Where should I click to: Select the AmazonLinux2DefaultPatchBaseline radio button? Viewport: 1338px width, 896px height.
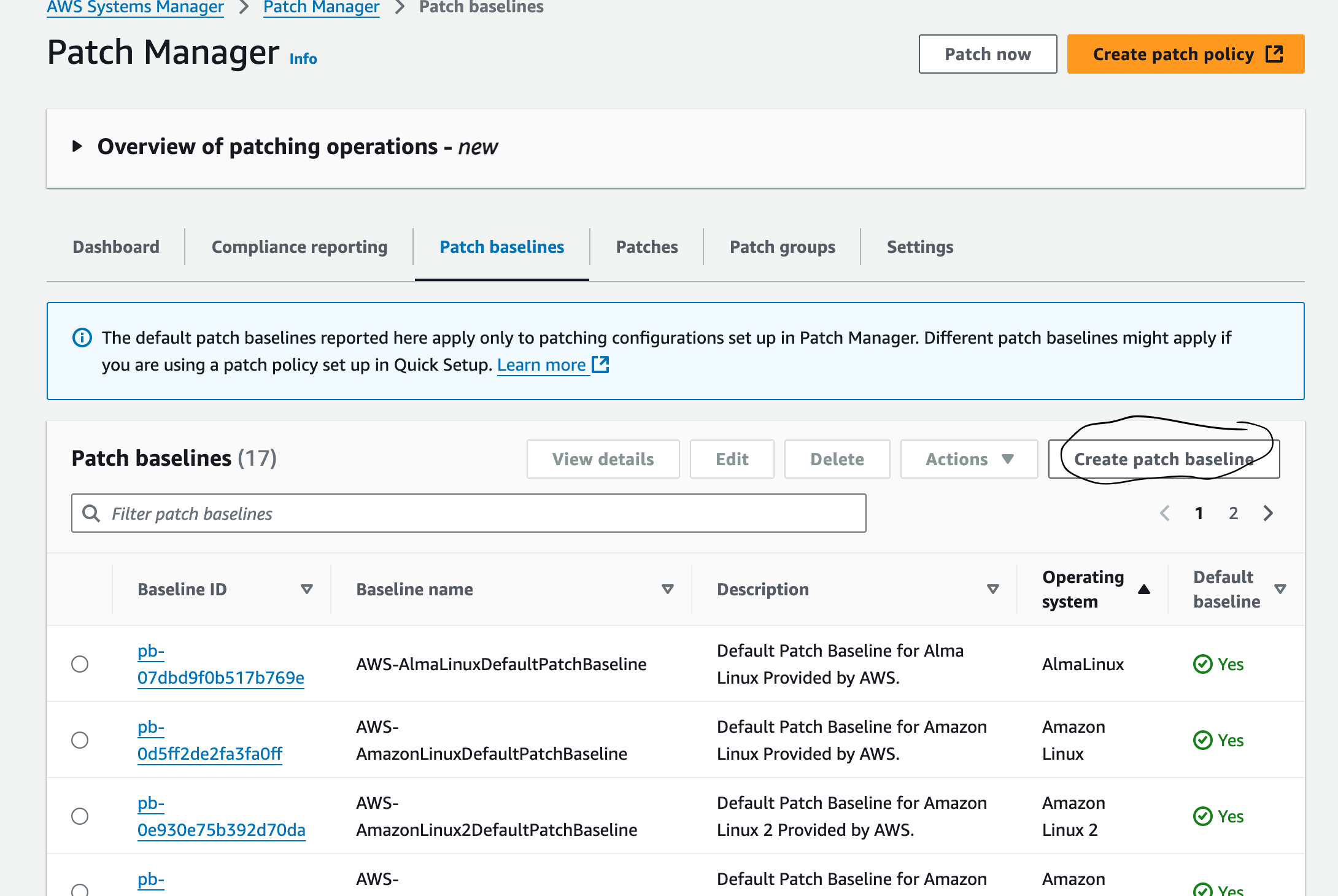pos(80,817)
